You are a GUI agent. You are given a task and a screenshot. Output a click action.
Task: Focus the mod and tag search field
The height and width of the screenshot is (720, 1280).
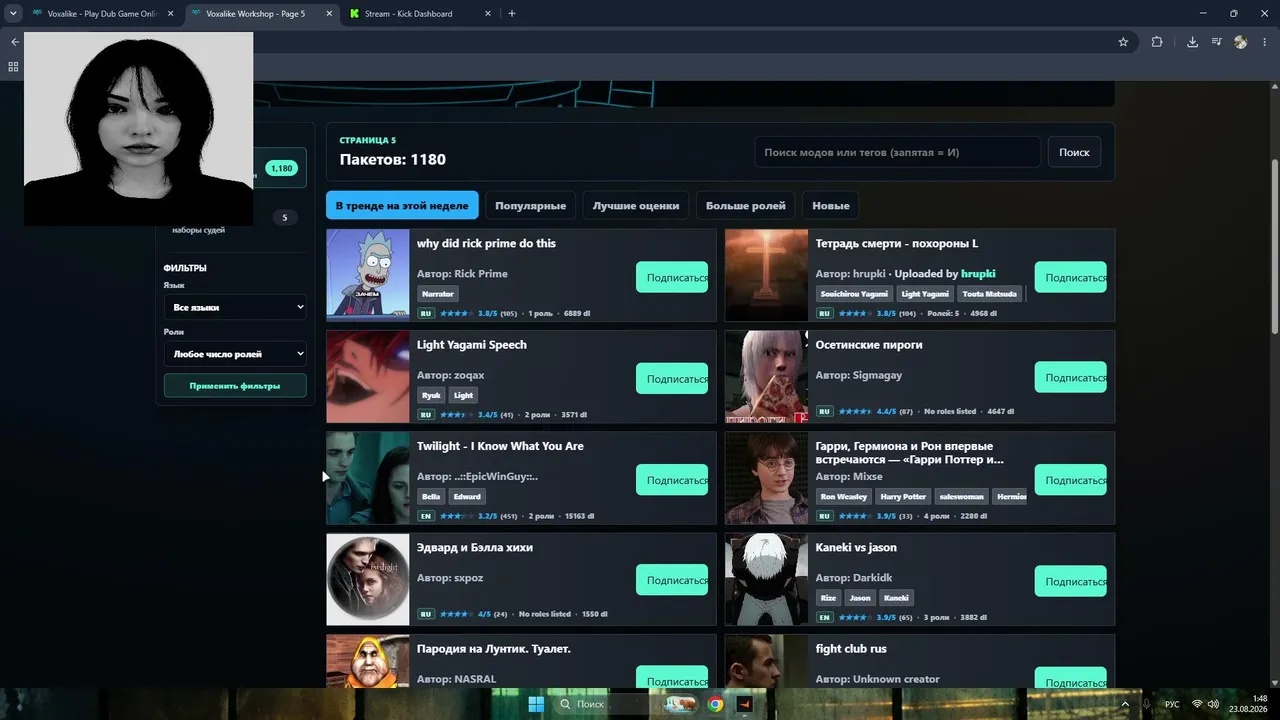(x=897, y=152)
